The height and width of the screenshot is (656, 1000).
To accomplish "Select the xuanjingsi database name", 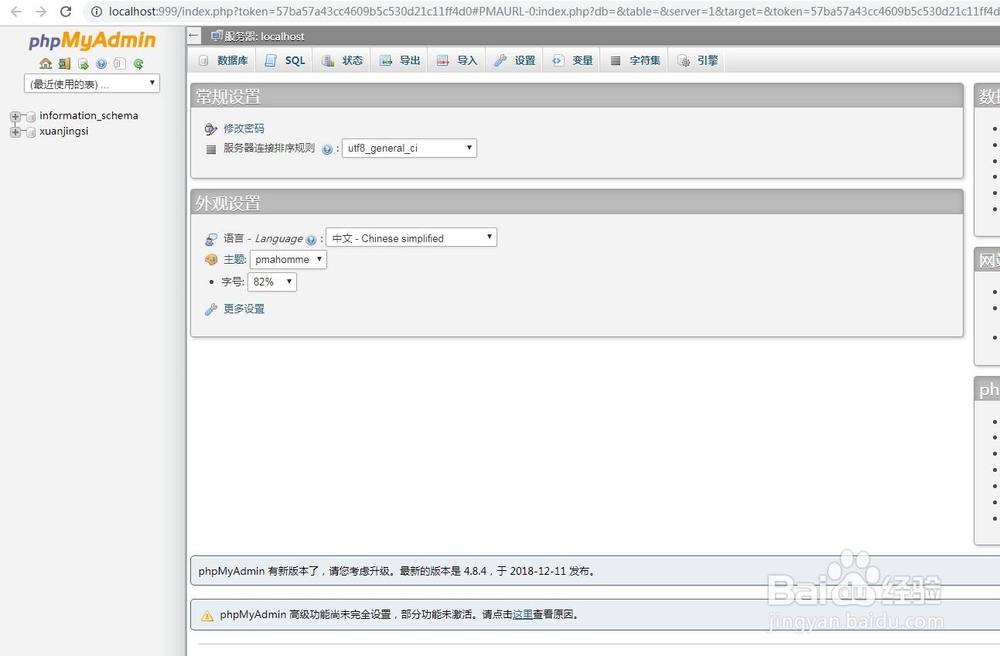I will 64,131.
